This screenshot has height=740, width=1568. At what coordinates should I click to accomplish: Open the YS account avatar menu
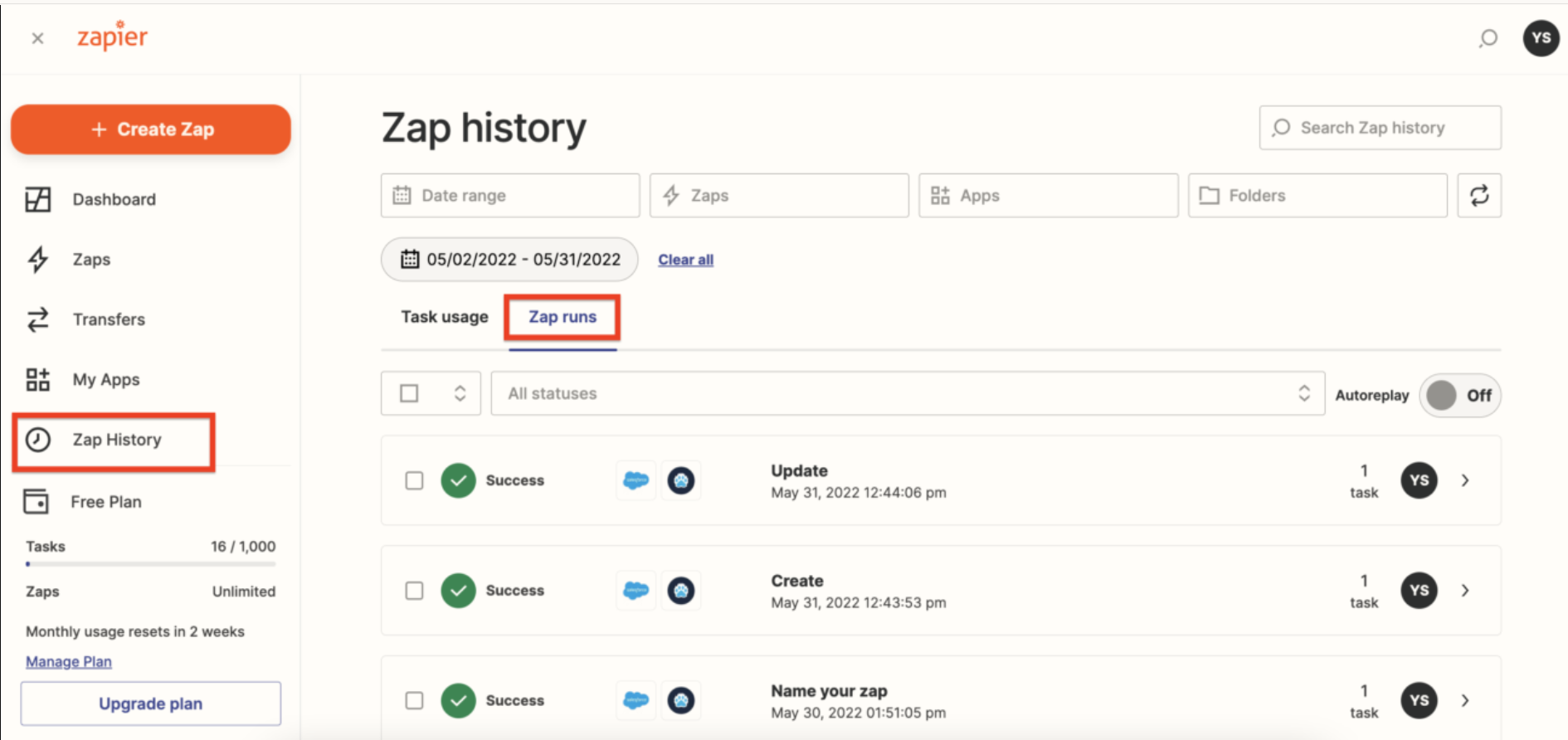click(1541, 38)
